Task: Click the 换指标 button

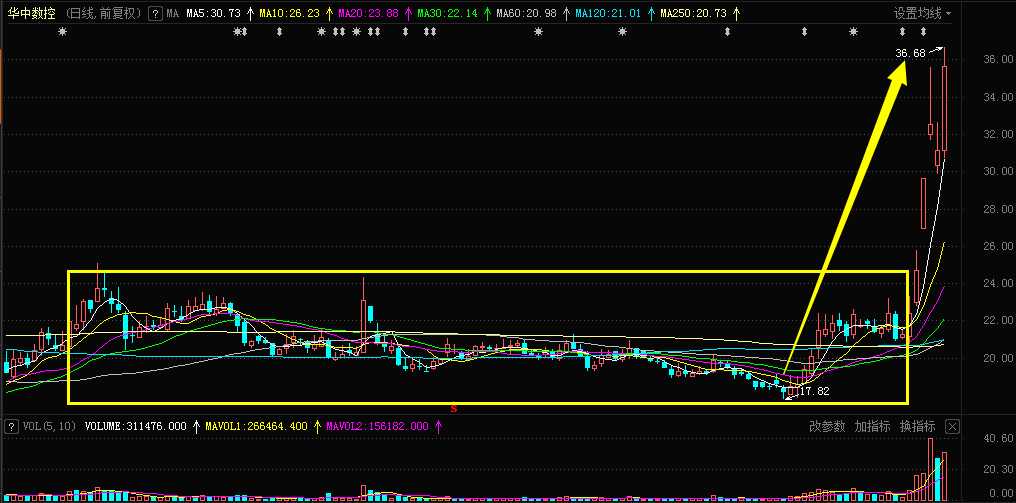Action: 918,427
